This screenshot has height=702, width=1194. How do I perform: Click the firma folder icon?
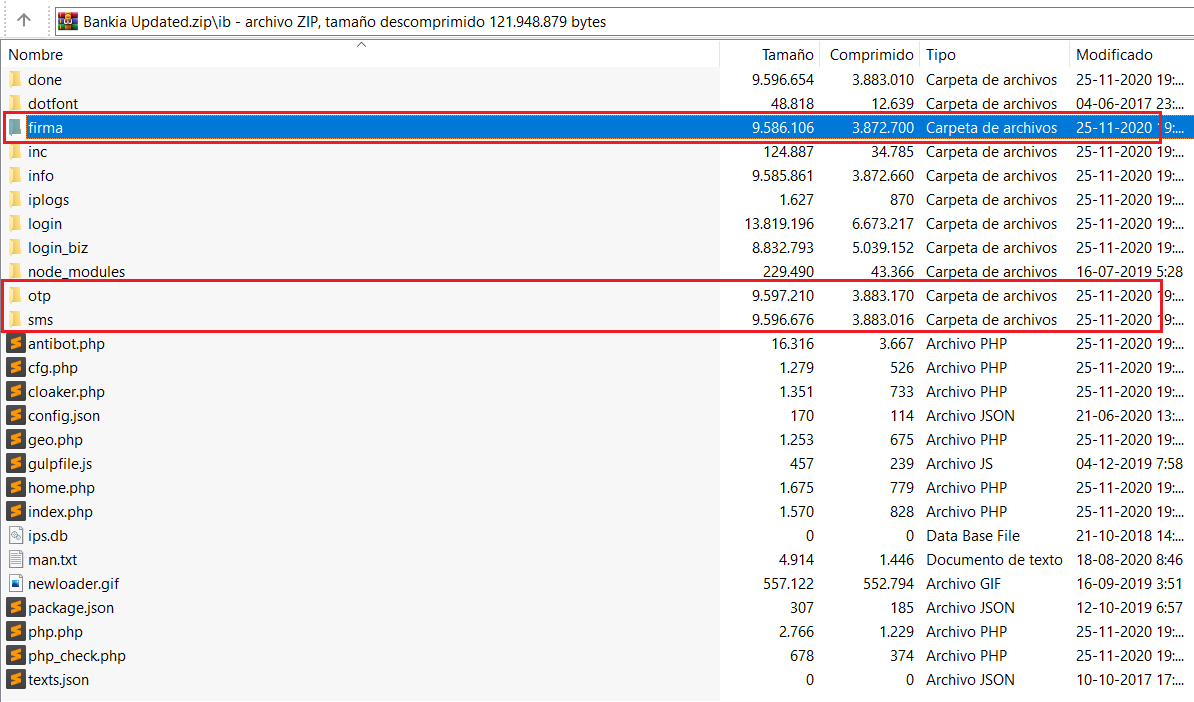(x=15, y=127)
